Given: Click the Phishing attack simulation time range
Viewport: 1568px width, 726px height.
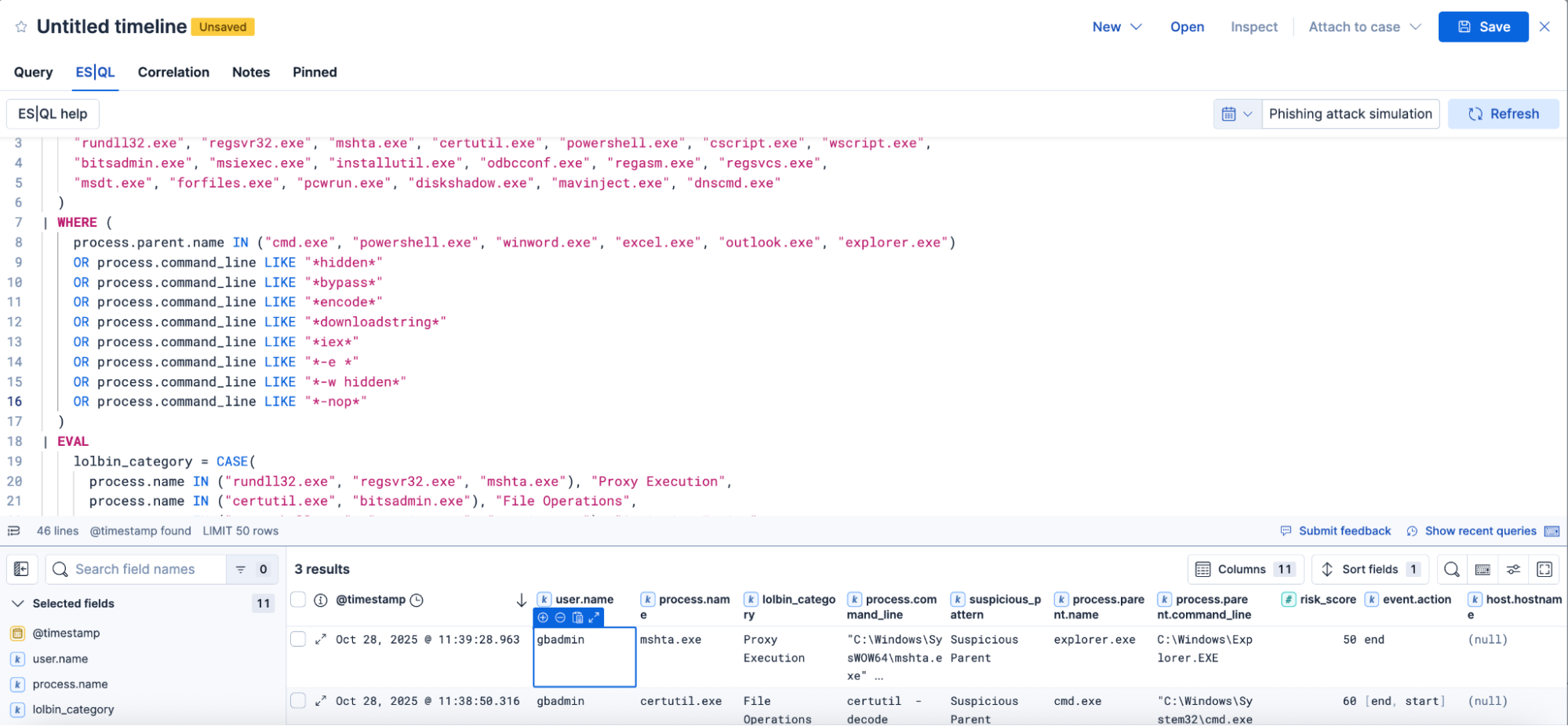Looking at the screenshot, I should tap(1350, 114).
